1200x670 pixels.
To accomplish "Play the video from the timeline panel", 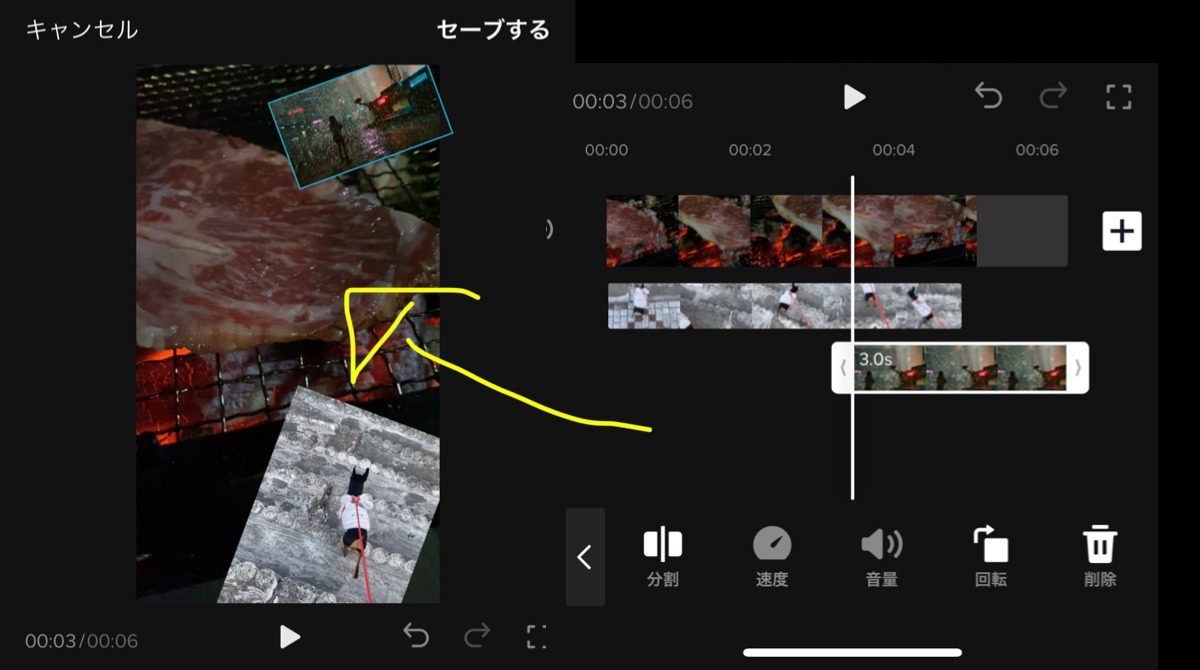I will coord(854,96).
